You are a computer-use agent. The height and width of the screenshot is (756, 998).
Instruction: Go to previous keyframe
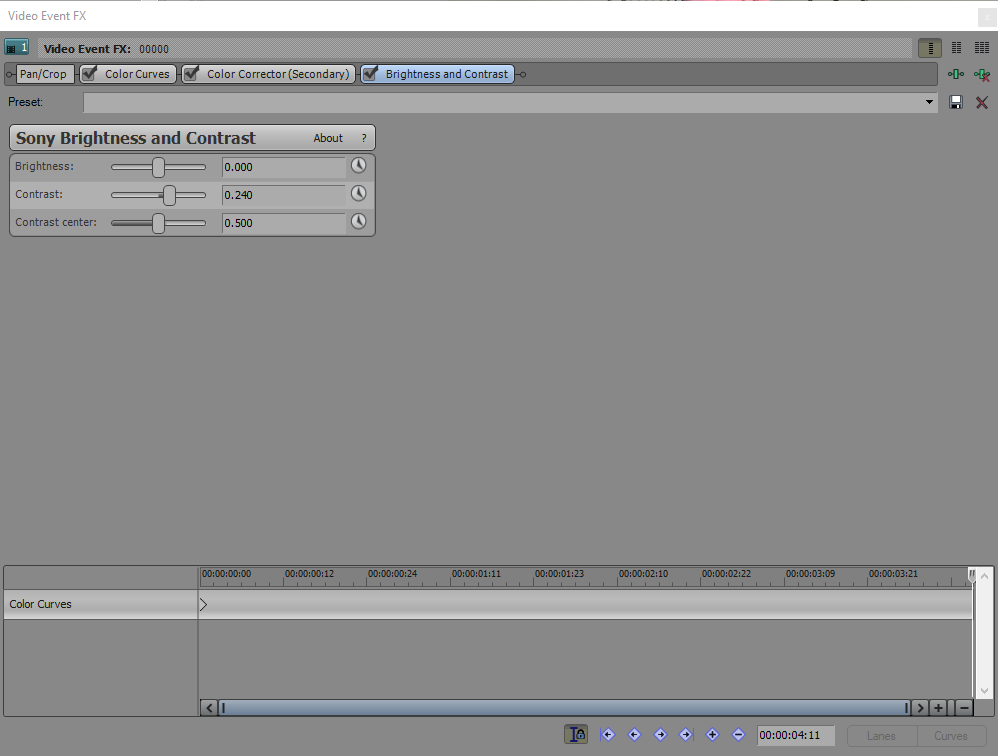point(634,735)
